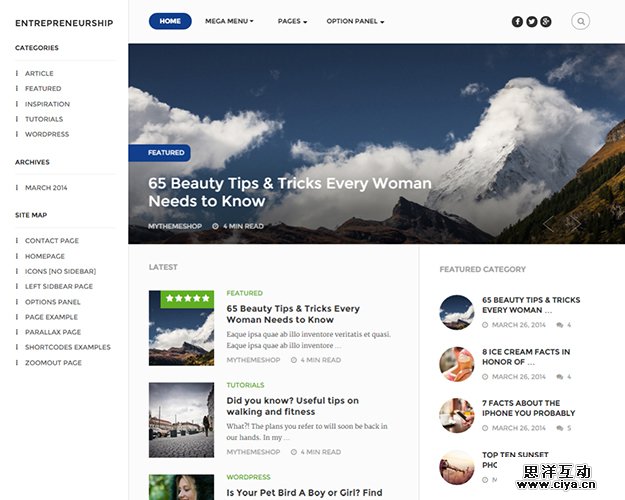
Task: Click MyThemeShop author under walking post
Action: click(x=254, y=452)
